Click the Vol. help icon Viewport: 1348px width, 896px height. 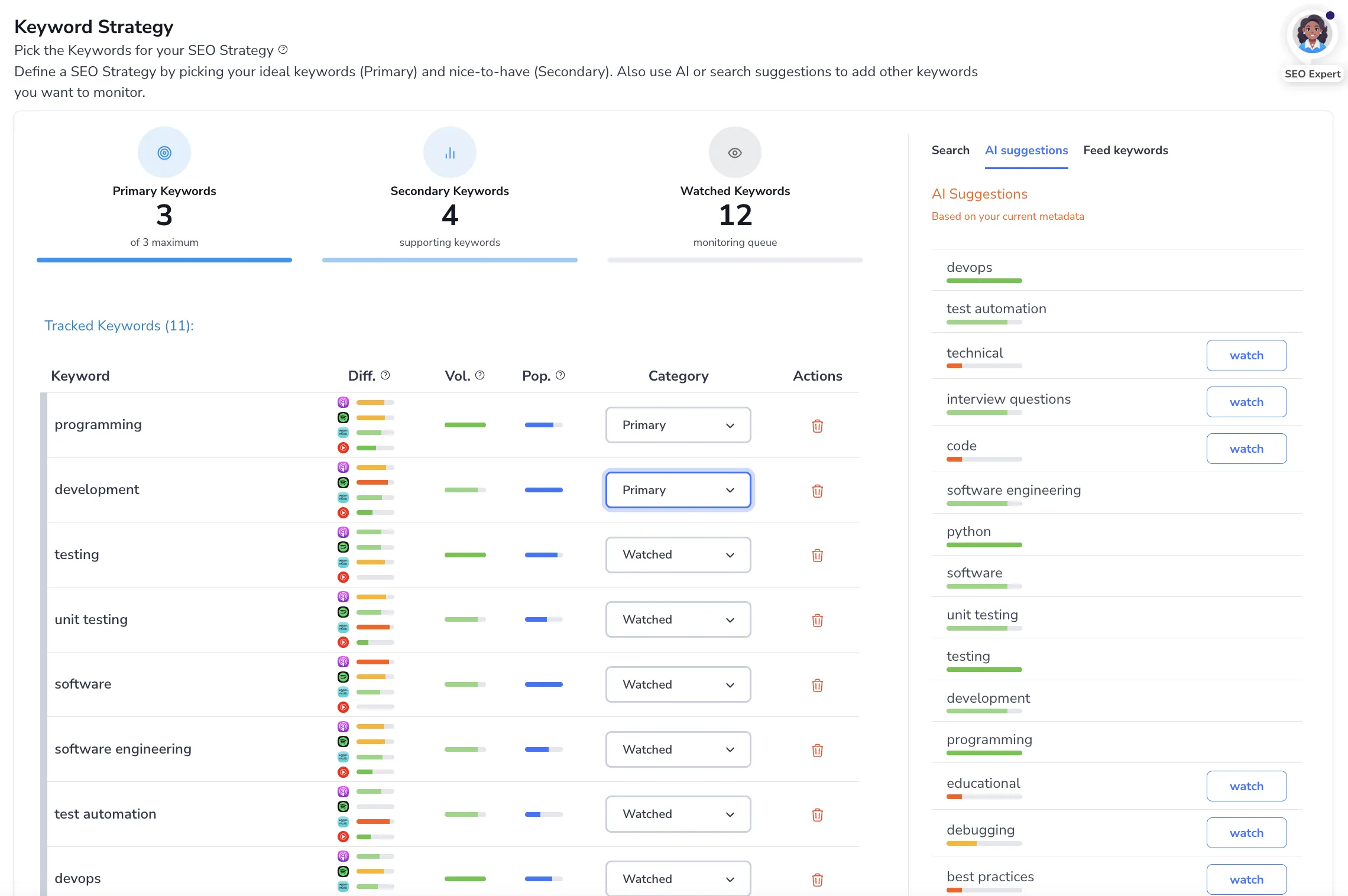(480, 375)
